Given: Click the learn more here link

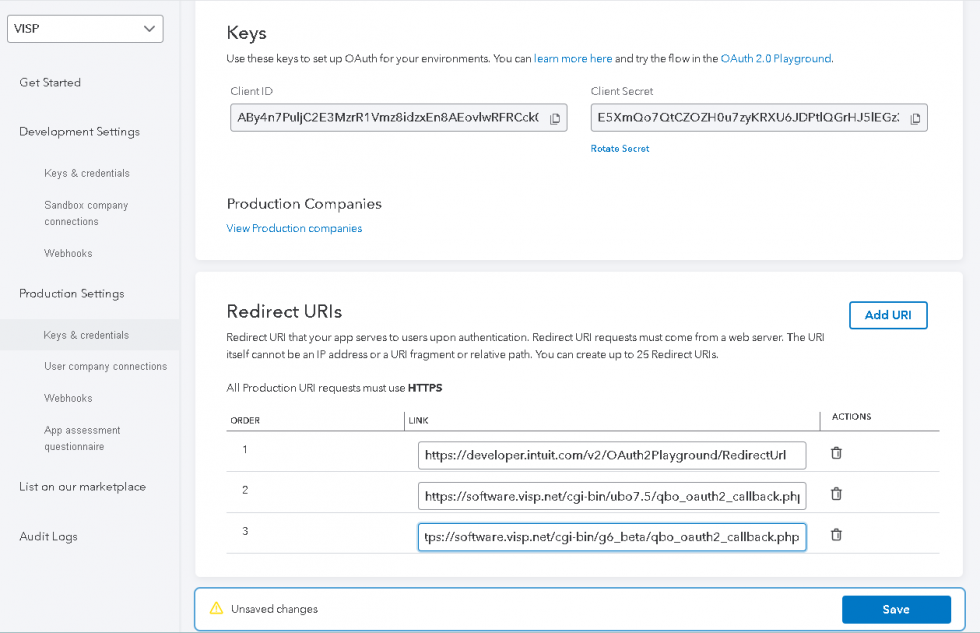Looking at the screenshot, I should [572, 58].
